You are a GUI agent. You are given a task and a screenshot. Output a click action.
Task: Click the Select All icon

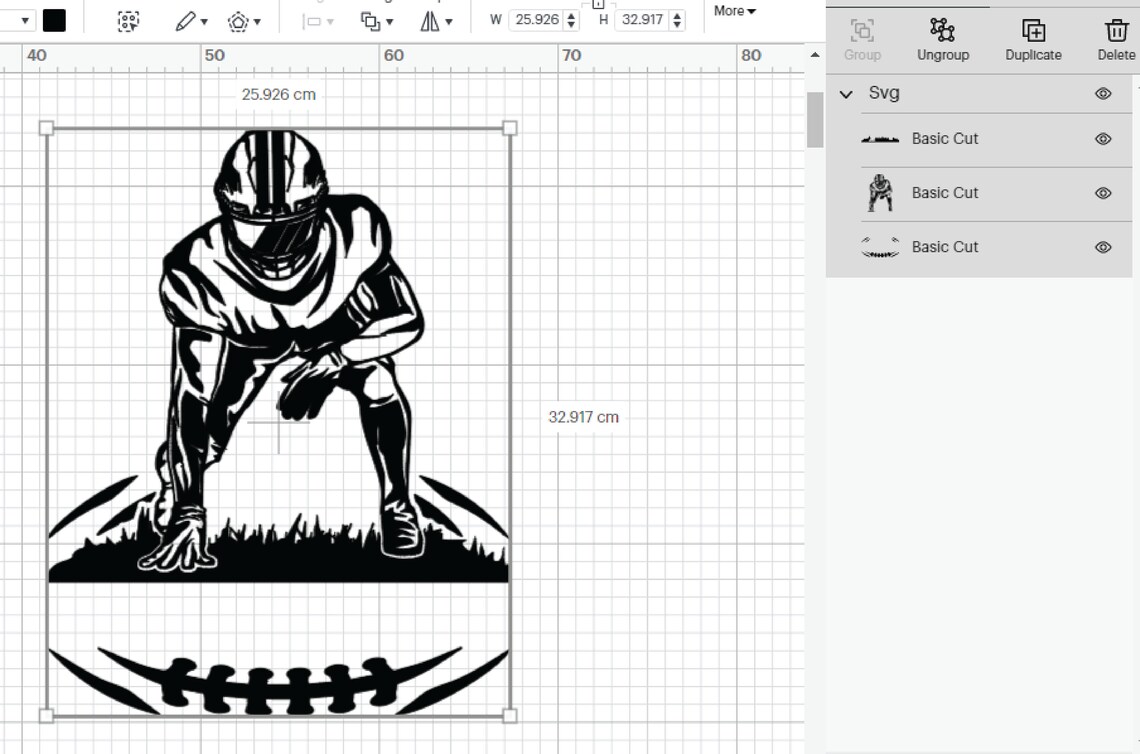(128, 21)
